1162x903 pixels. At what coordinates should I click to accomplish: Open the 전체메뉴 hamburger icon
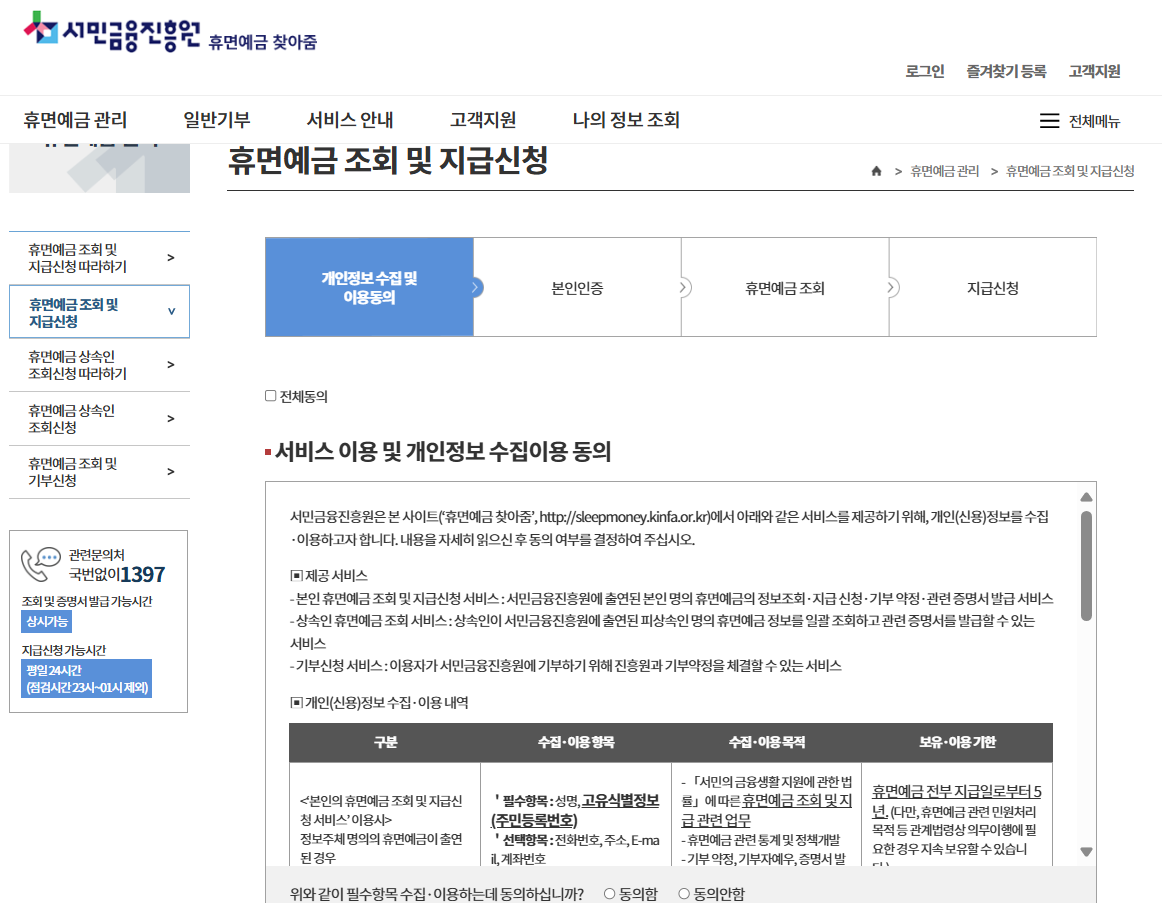coord(1049,120)
